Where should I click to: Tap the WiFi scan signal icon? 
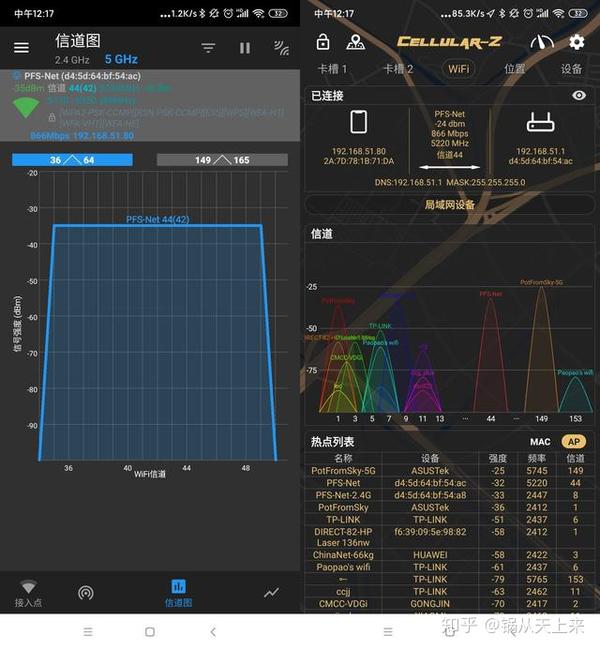(x=281, y=48)
